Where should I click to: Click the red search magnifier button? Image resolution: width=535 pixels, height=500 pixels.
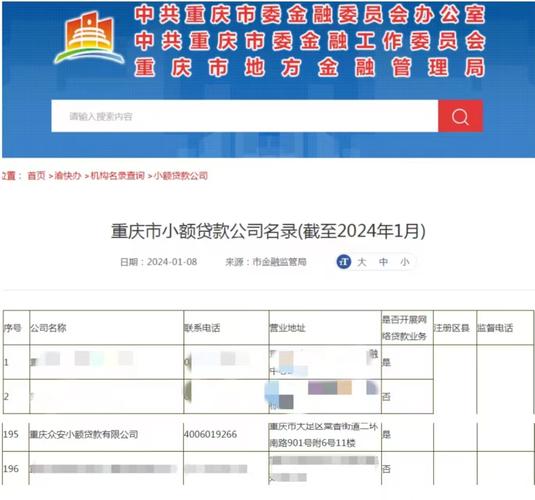[460, 116]
